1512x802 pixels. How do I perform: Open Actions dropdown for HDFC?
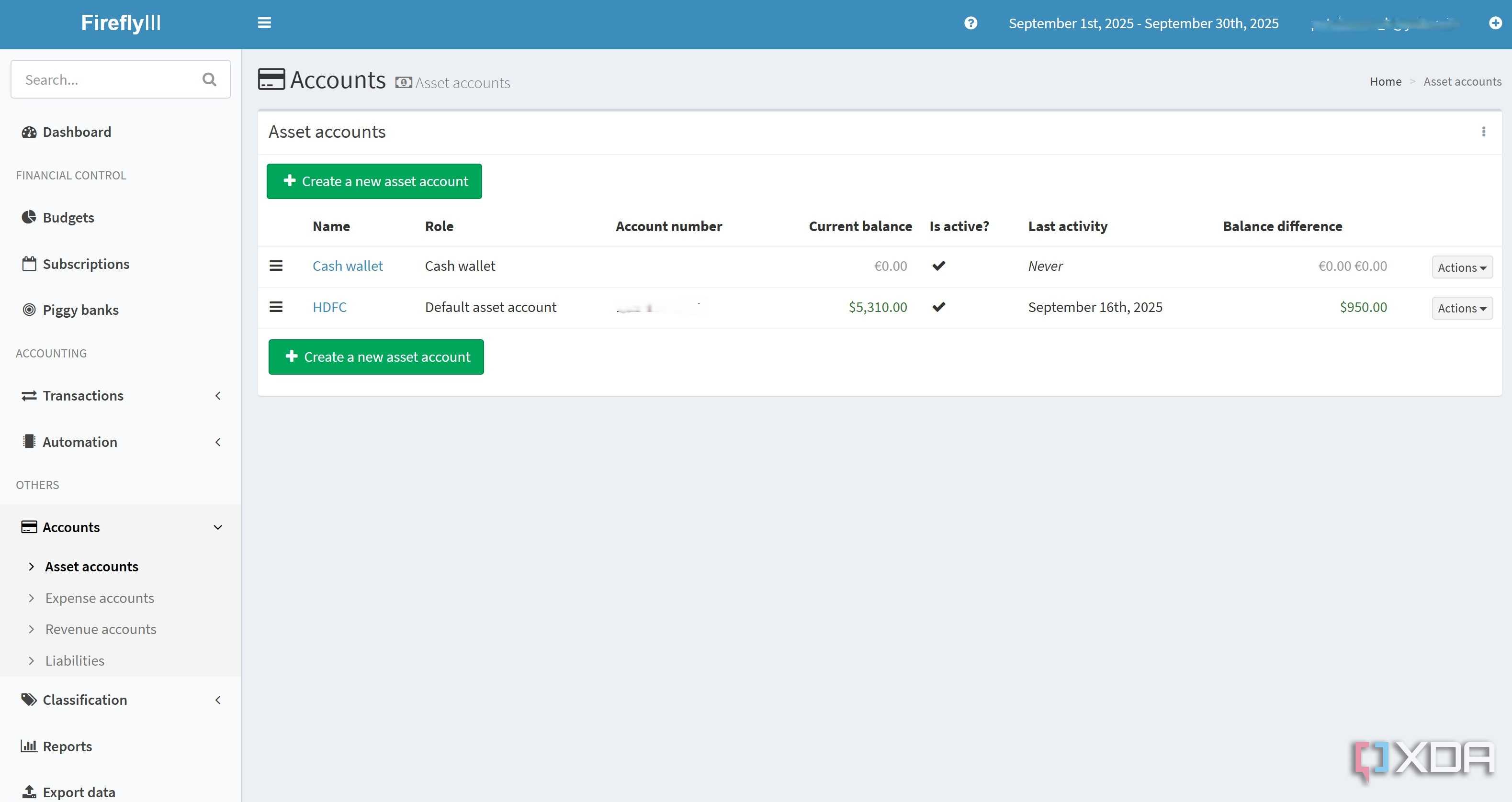(1462, 308)
